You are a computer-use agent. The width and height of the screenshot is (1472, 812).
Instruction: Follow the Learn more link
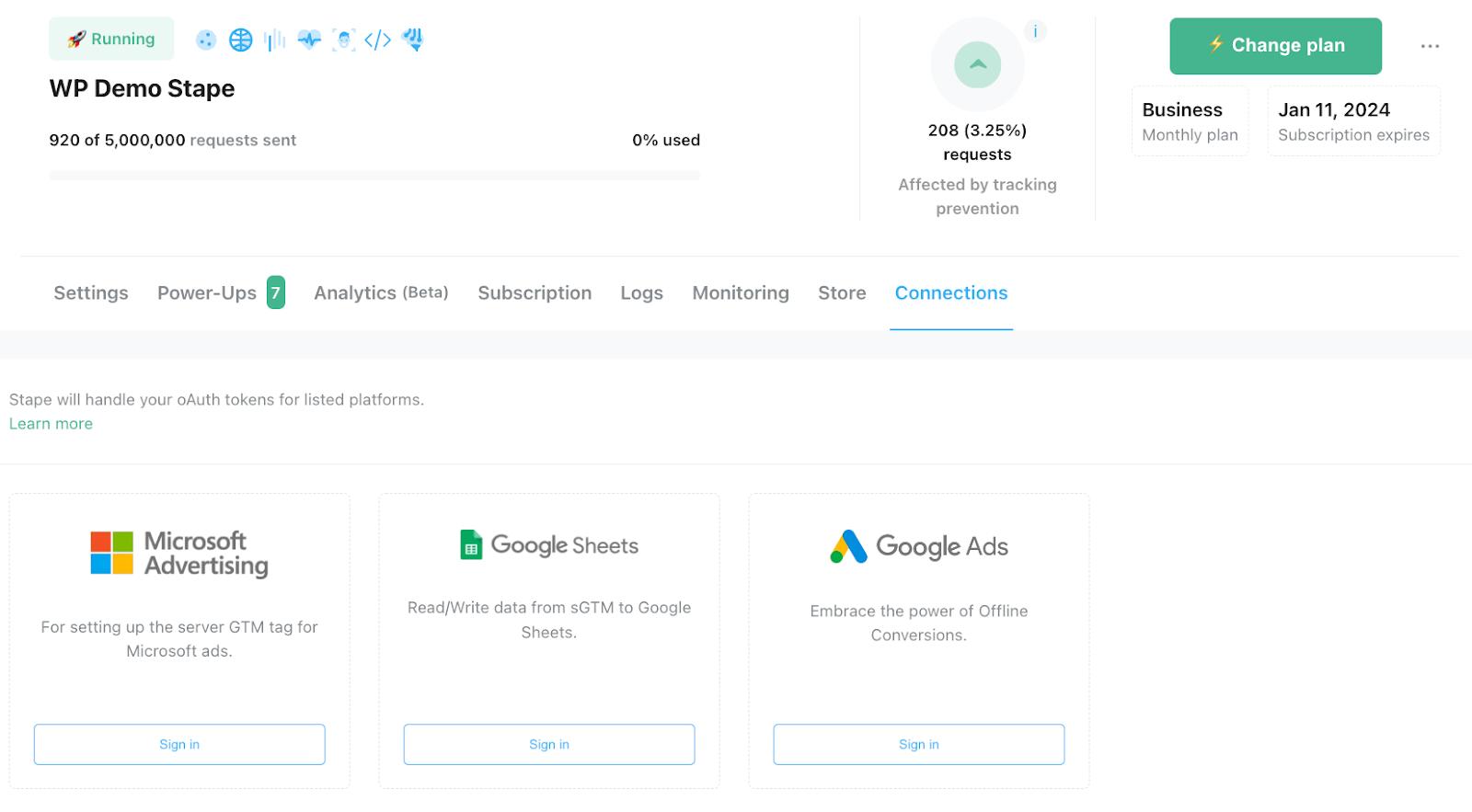(51, 424)
